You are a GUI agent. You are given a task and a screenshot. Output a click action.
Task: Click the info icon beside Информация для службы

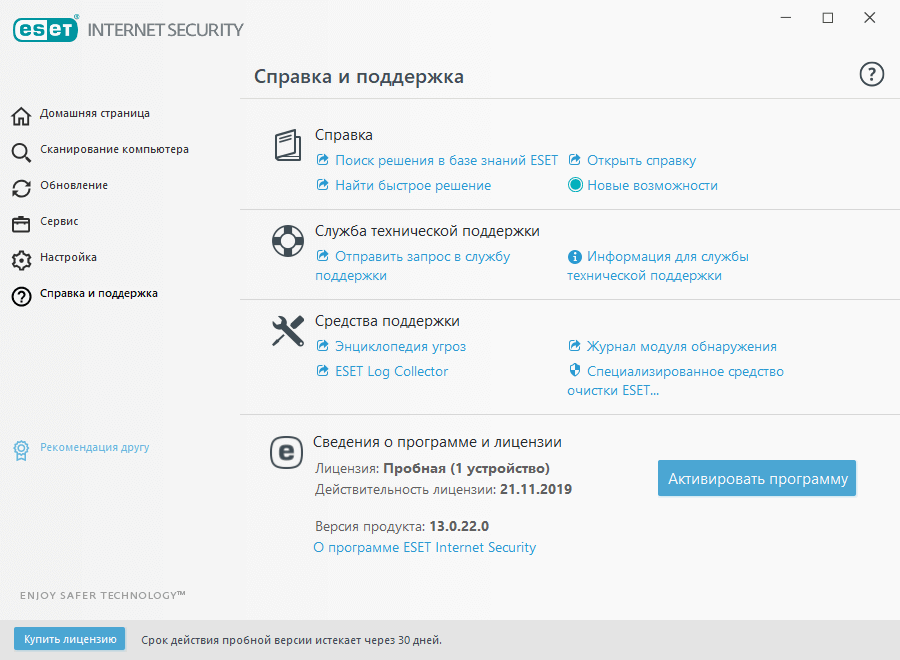(575, 257)
